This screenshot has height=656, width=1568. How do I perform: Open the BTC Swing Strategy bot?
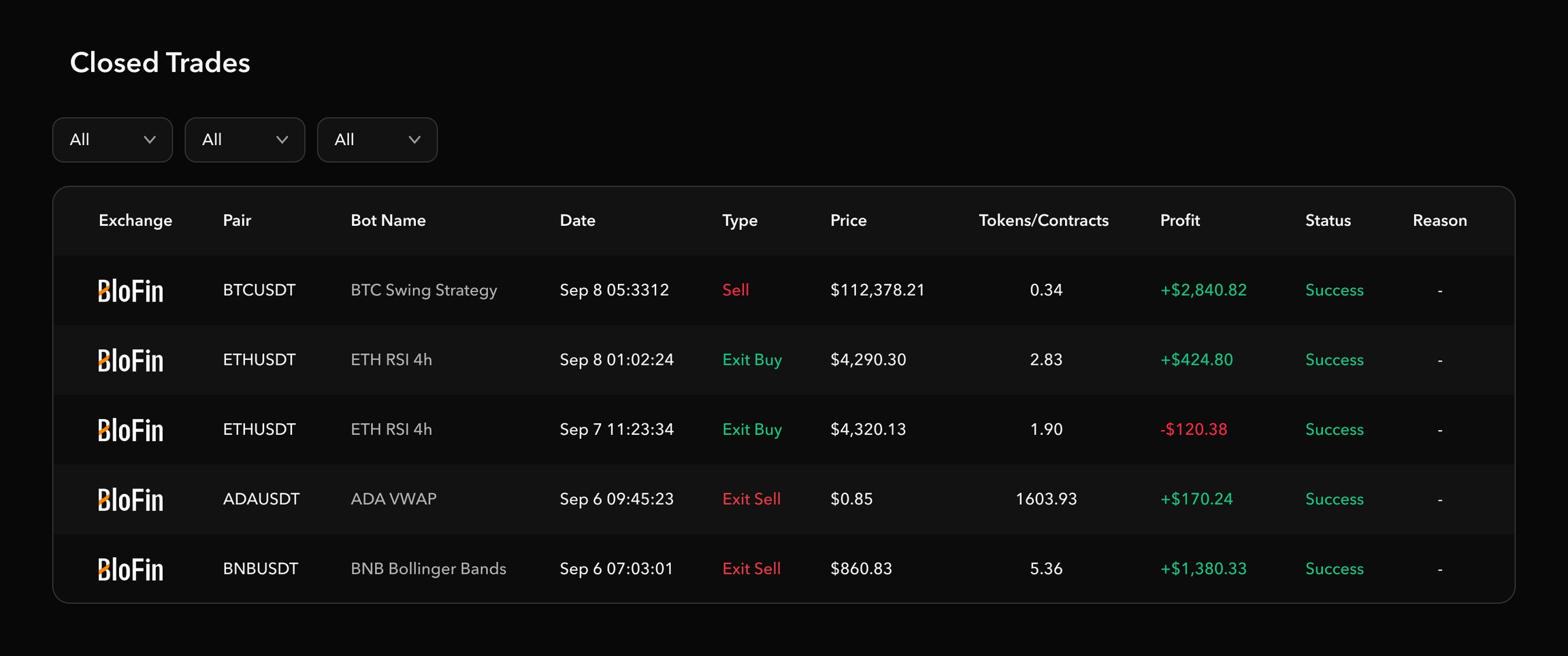(x=423, y=291)
